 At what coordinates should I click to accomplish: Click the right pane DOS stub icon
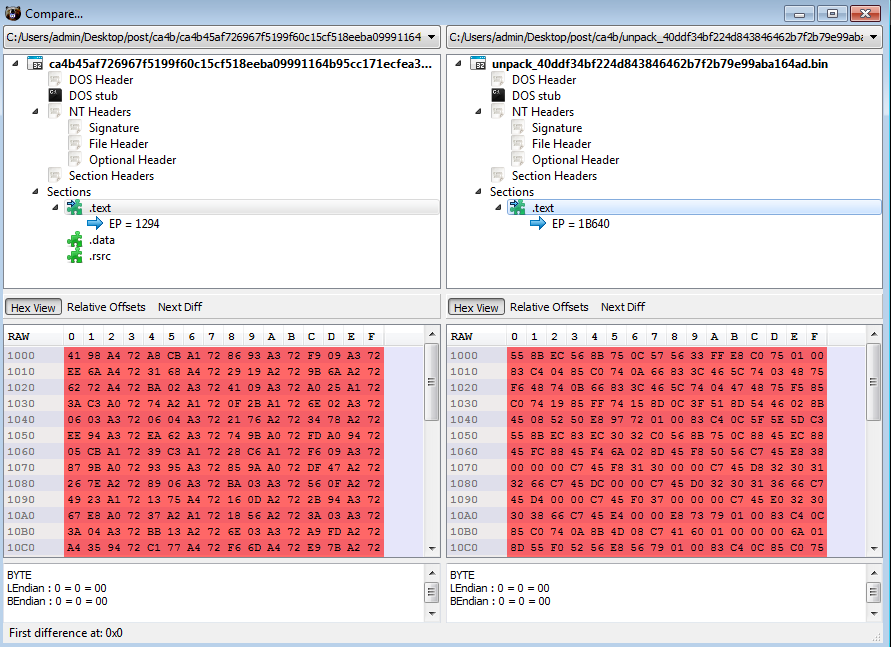click(x=499, y=96)
